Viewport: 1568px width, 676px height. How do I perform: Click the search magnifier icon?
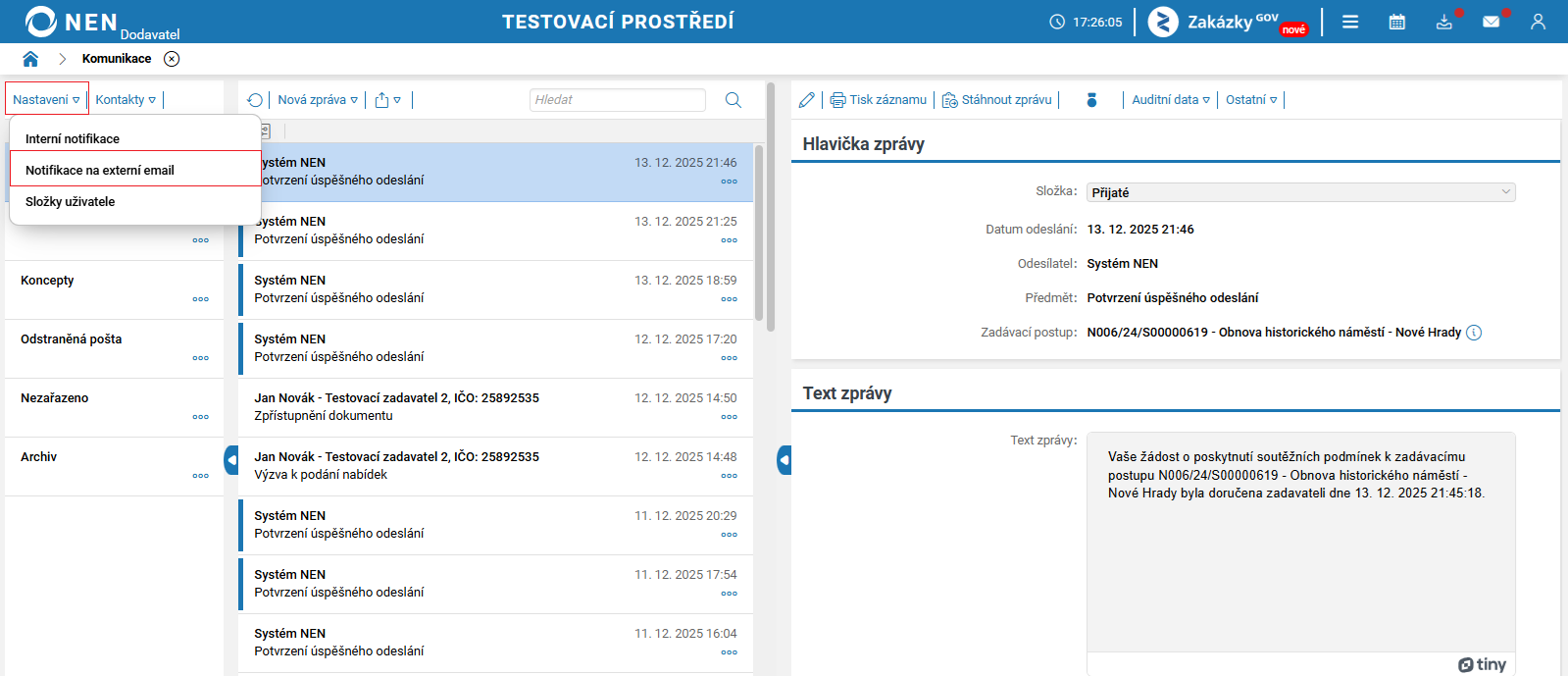(733, 100)
